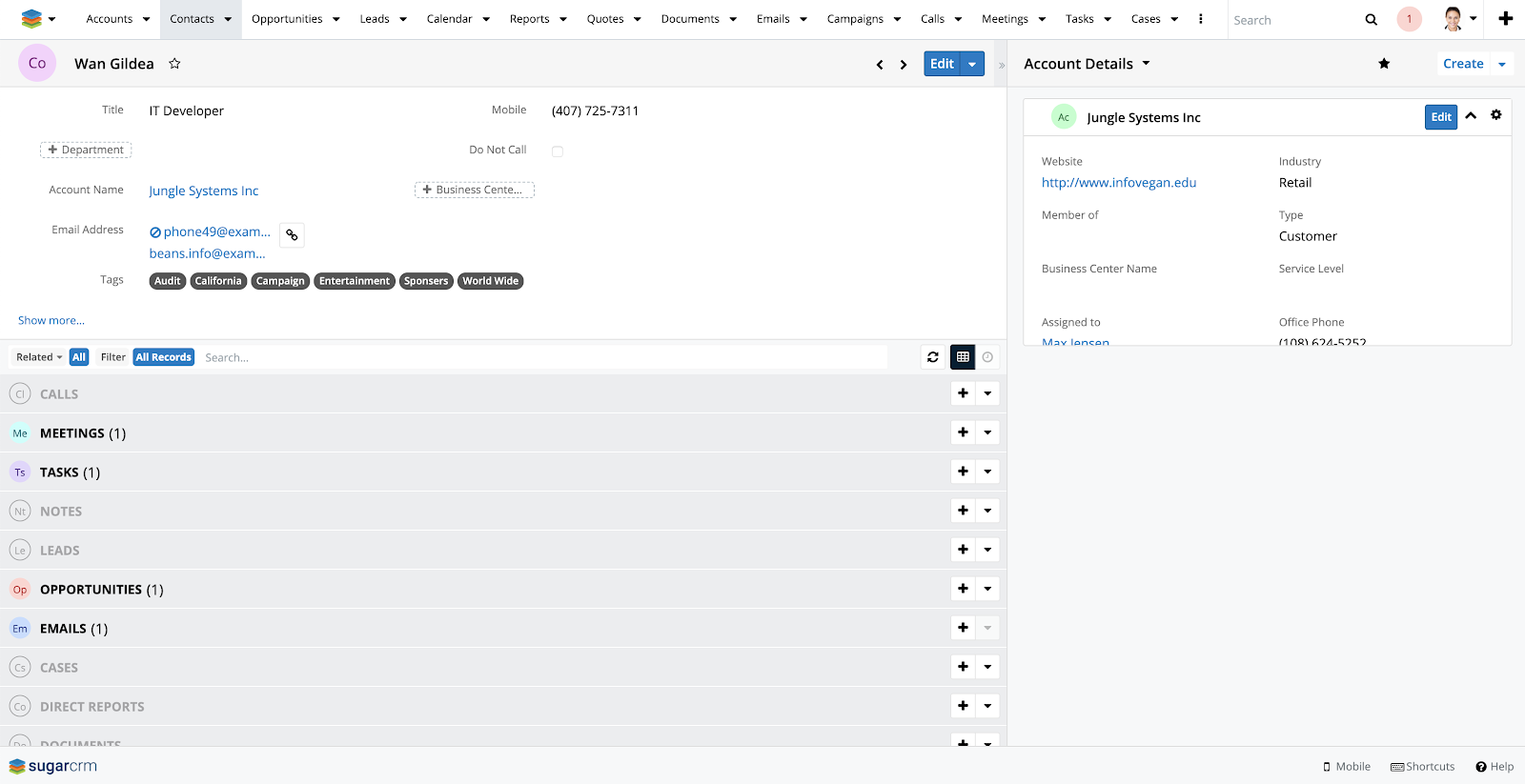This screenshot has height=784, width=1525.
Task: Expand the Related dropdown filter
Action: click(x=39, y=357)
